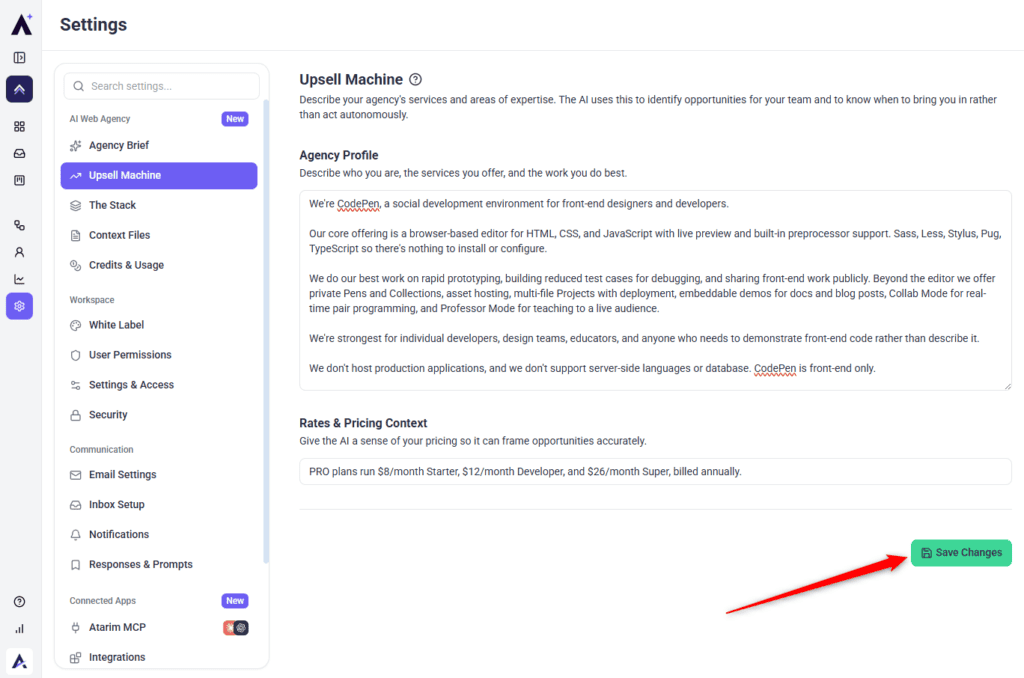Click the Settings page title

coord(93,25)
